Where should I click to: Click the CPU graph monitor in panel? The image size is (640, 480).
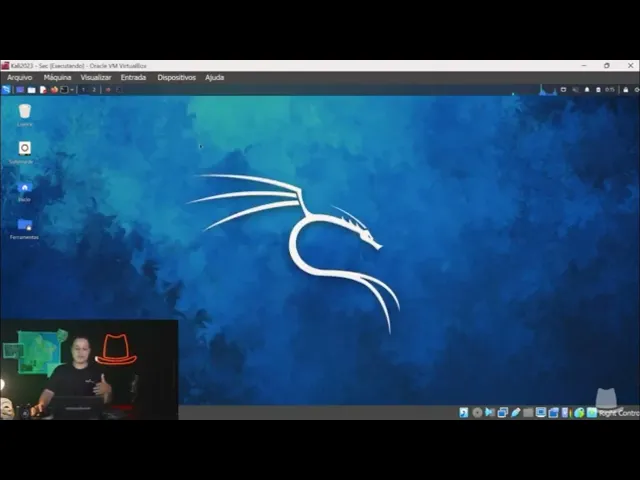click(548, 90)
